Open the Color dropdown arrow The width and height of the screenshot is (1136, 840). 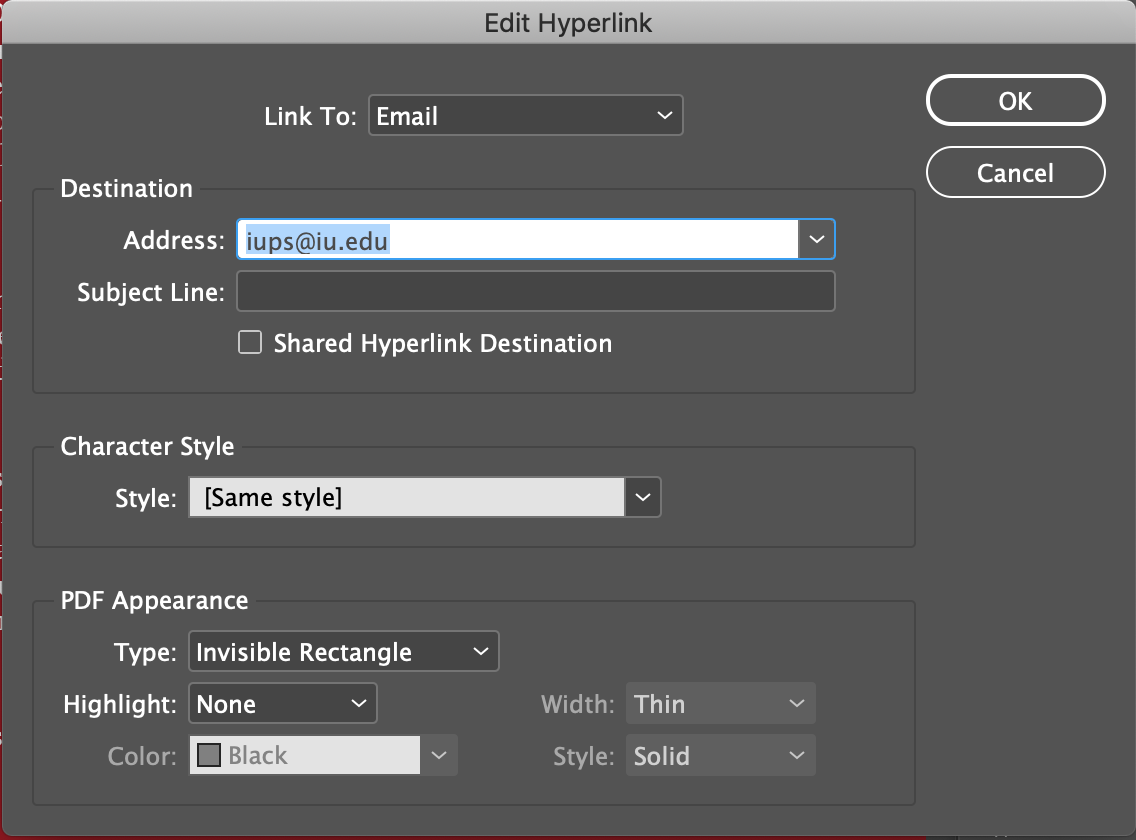coord(439,755)
